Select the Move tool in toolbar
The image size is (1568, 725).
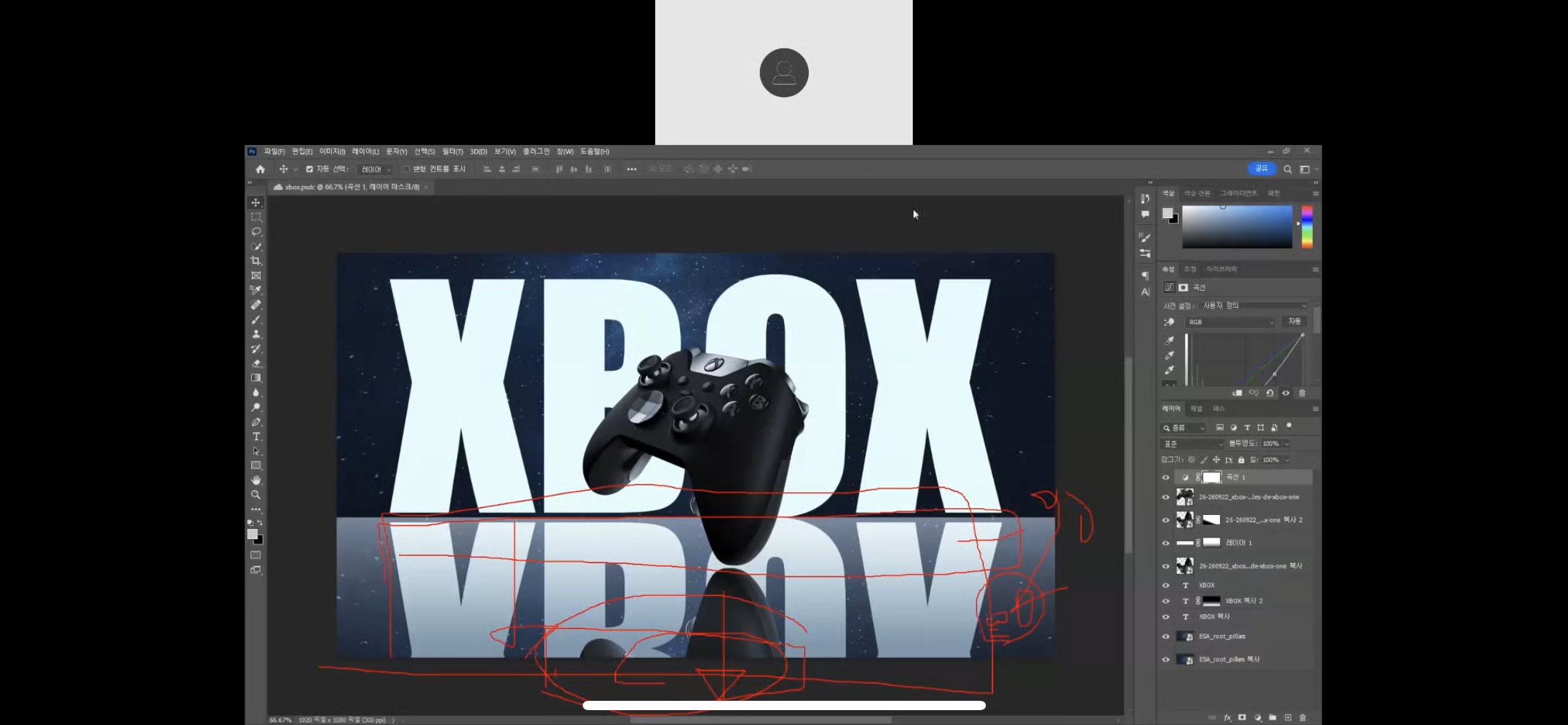pos(256,203)
